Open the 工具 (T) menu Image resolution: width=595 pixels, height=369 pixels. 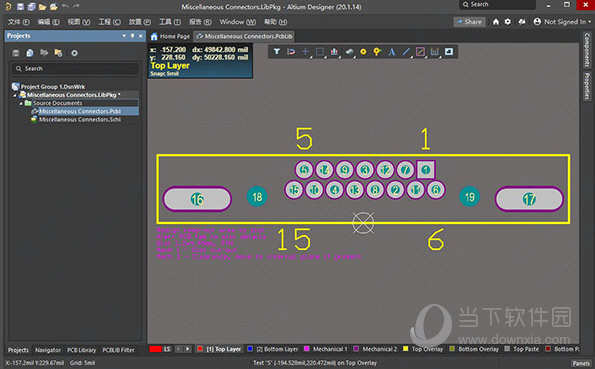(x=170, y=22)
